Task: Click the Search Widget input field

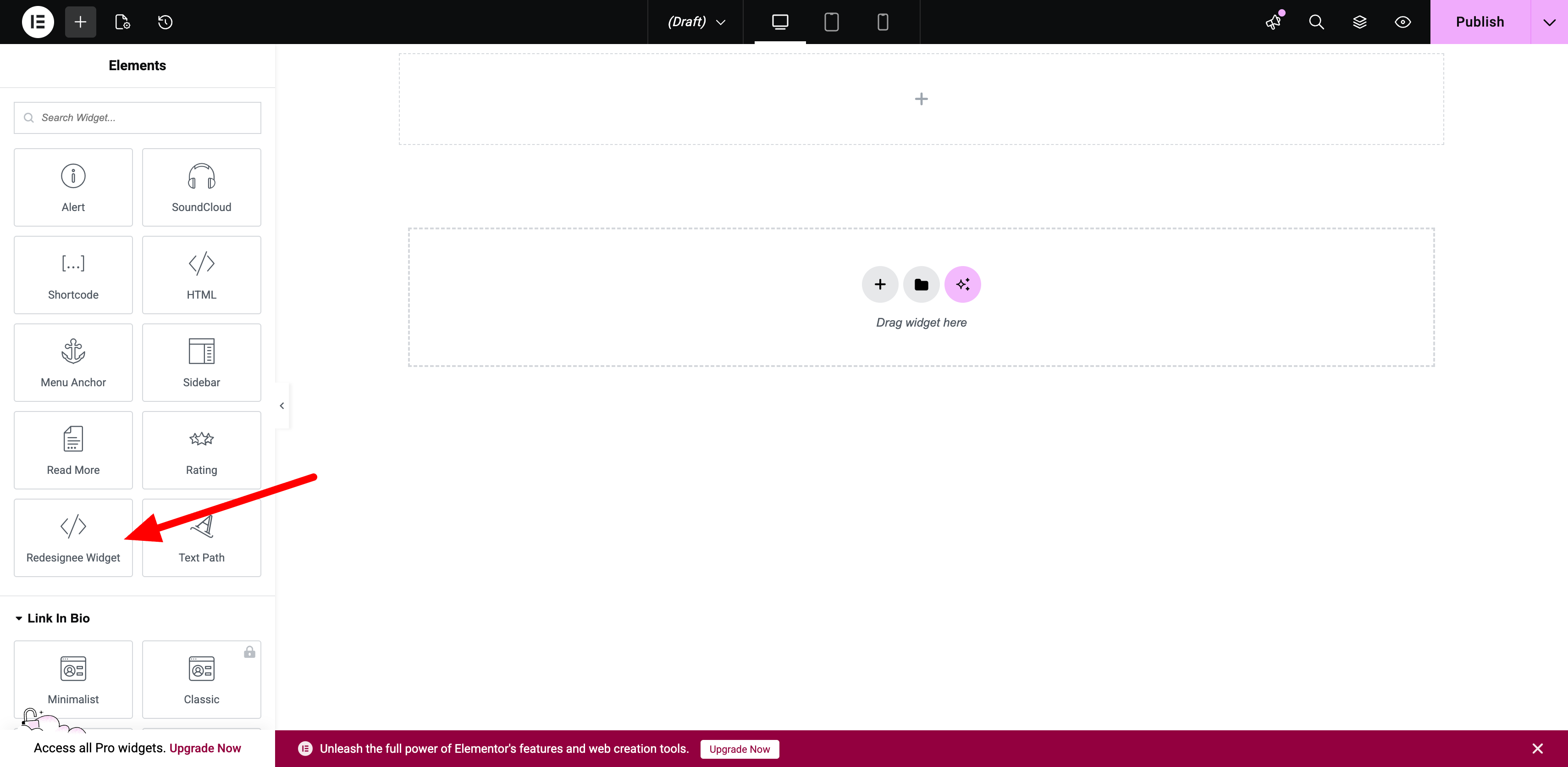Action: [137, 117]
